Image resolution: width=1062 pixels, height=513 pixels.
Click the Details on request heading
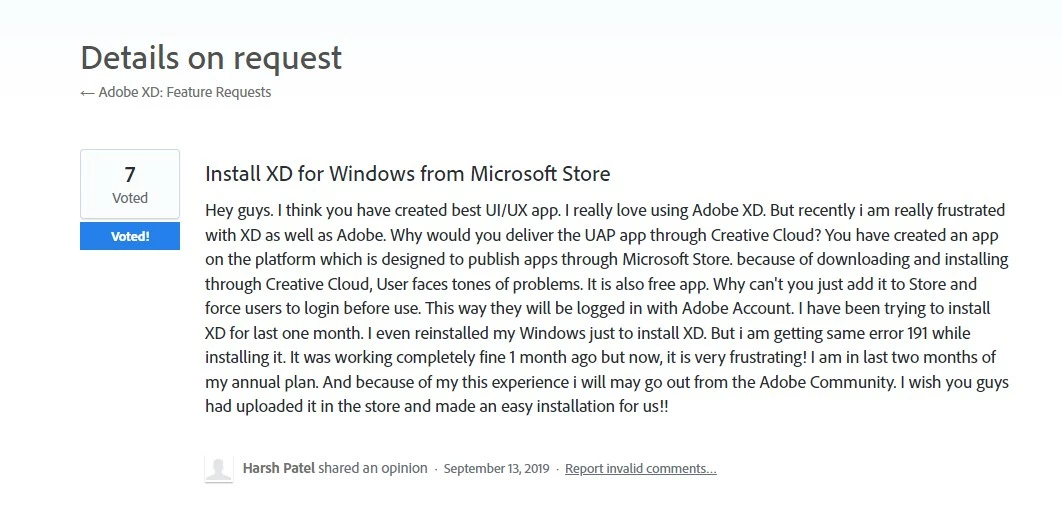211,58
